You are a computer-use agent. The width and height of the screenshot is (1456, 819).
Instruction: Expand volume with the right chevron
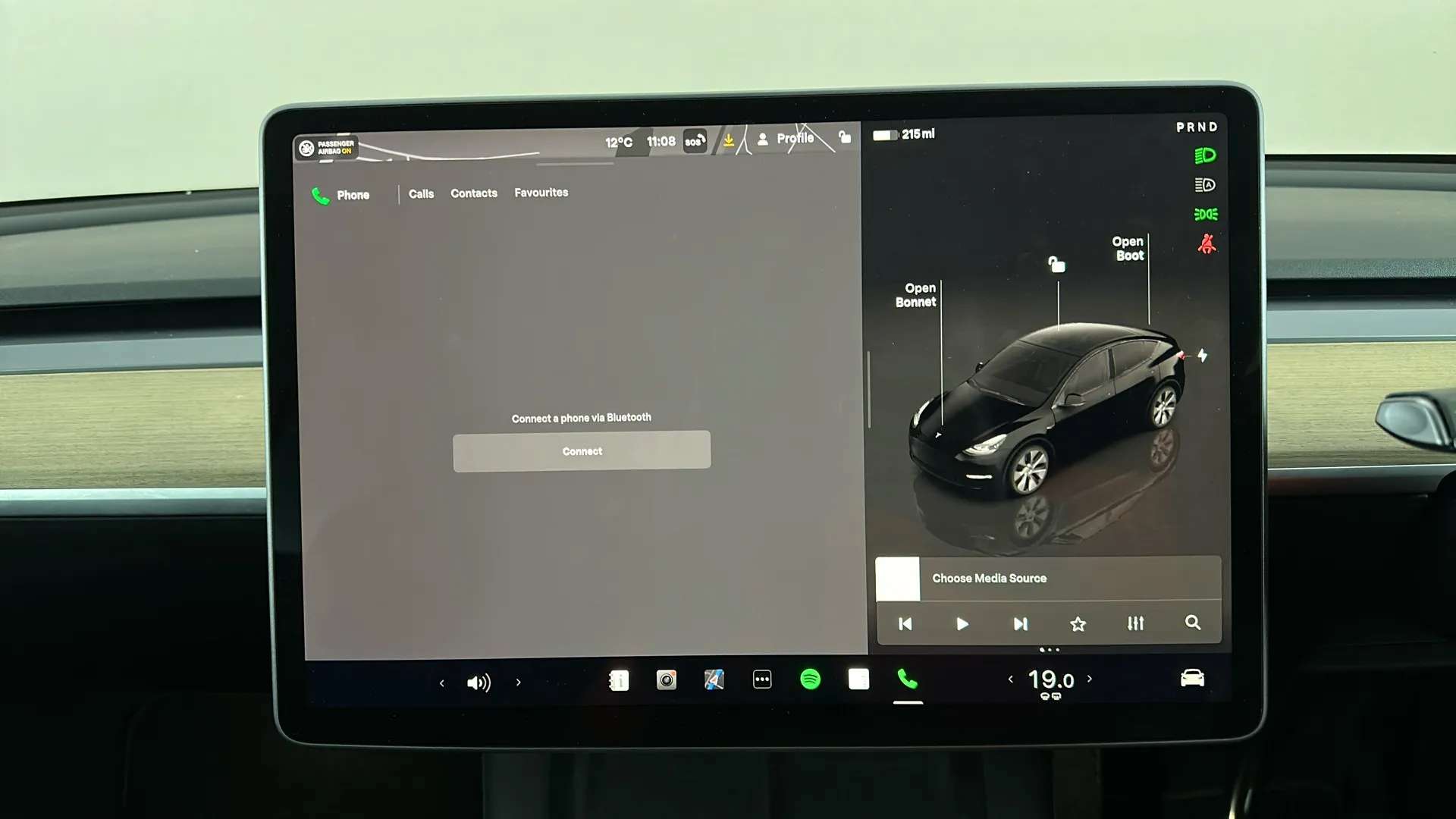(x=518, y=682)
